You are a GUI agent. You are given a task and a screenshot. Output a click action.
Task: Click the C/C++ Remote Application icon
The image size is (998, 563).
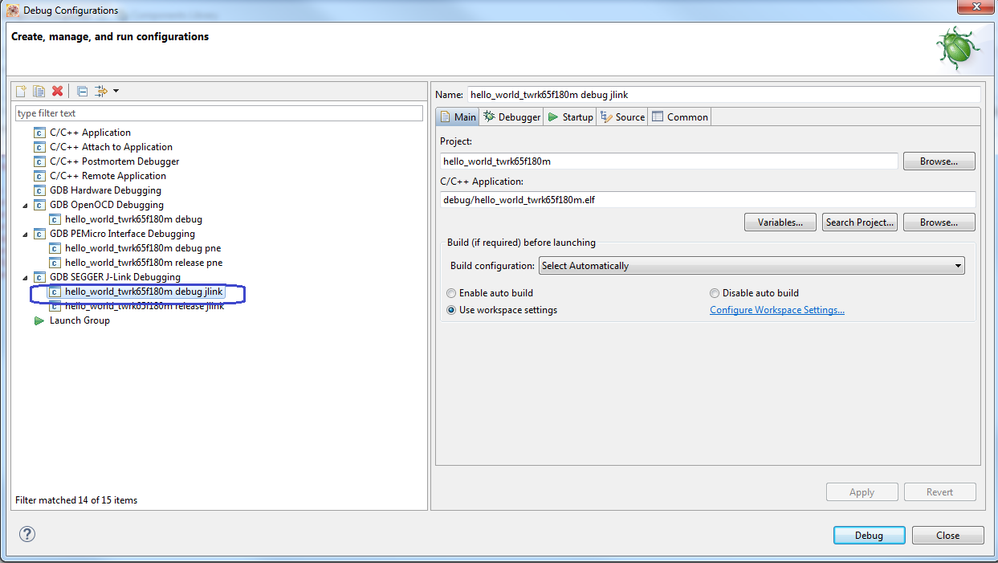pos(39,176)
